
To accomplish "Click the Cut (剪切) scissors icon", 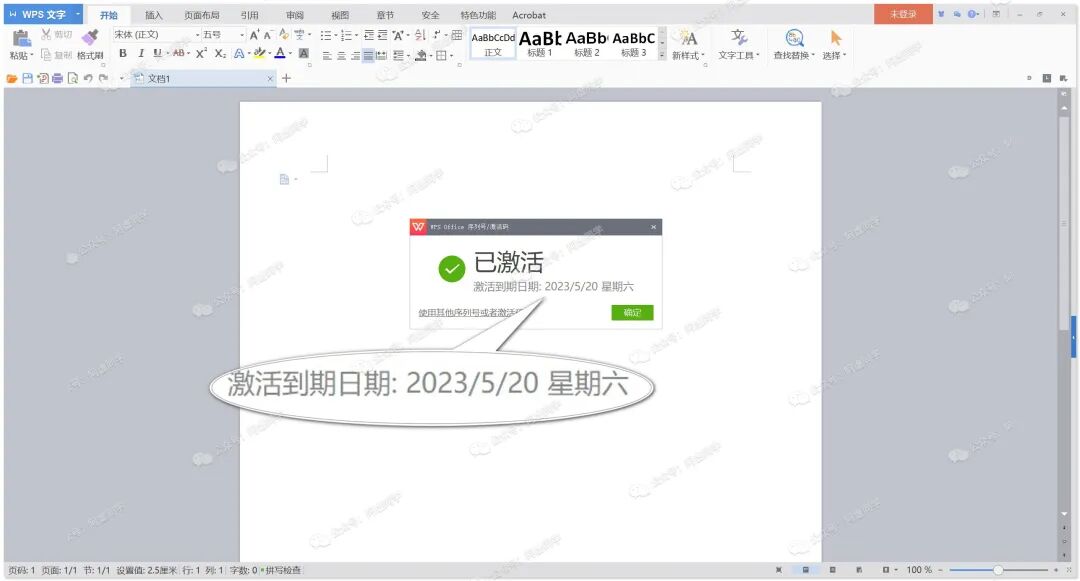I will coord(46,34).
